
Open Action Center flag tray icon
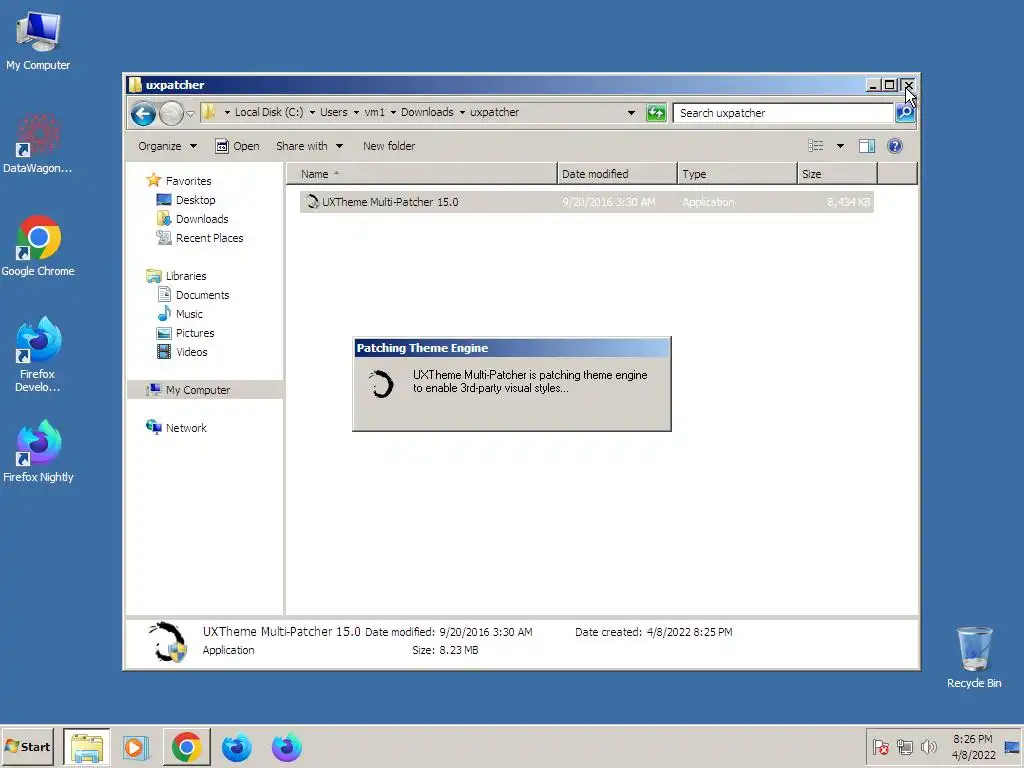[x=880, y=746]
